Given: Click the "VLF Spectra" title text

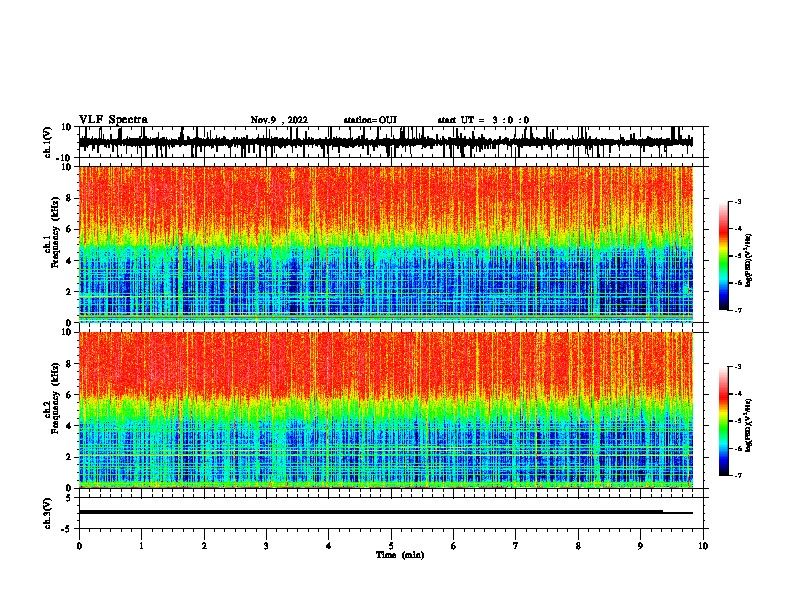Looking at the screenshot, I should [113, 120].
